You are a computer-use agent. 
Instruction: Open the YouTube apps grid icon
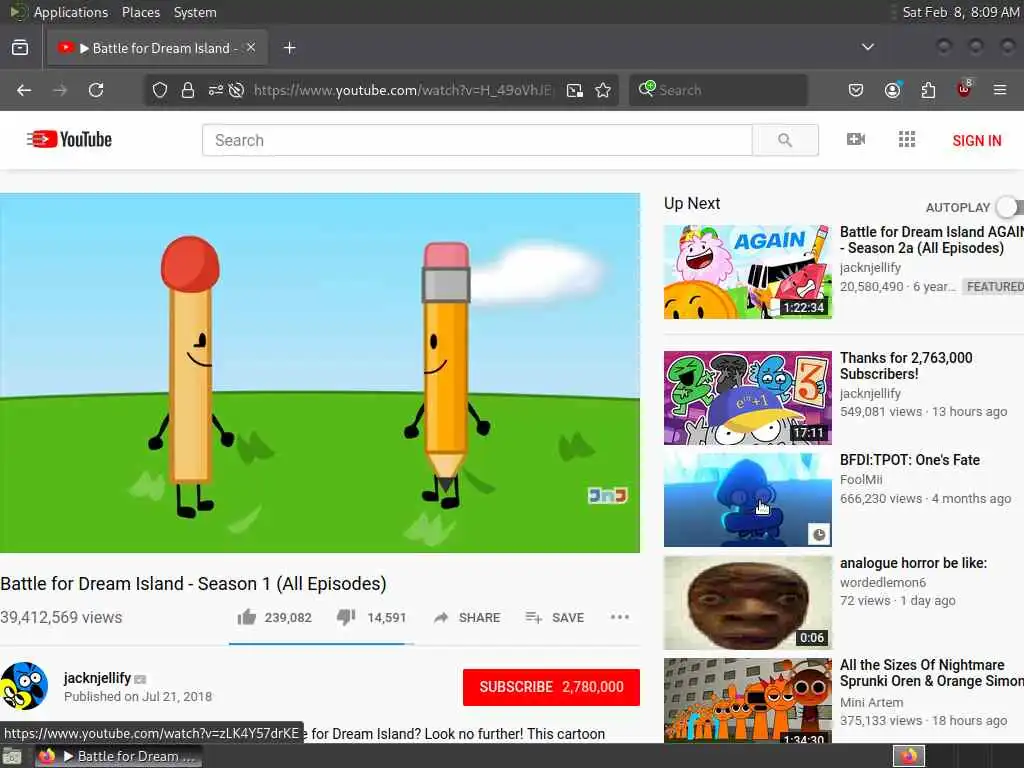pos(906,139)
